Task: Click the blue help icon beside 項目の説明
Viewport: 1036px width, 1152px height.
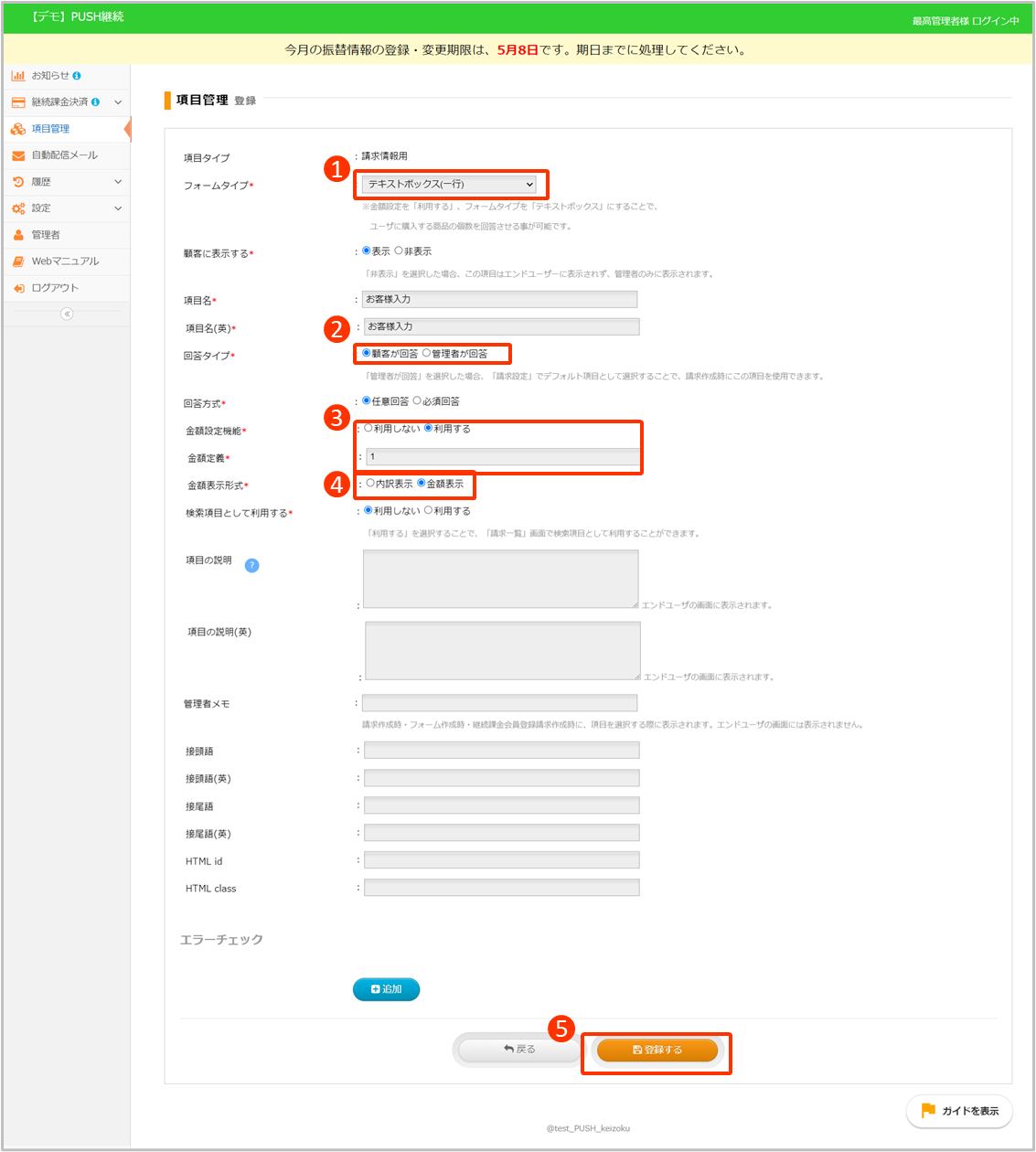Action: coord(252,566)
